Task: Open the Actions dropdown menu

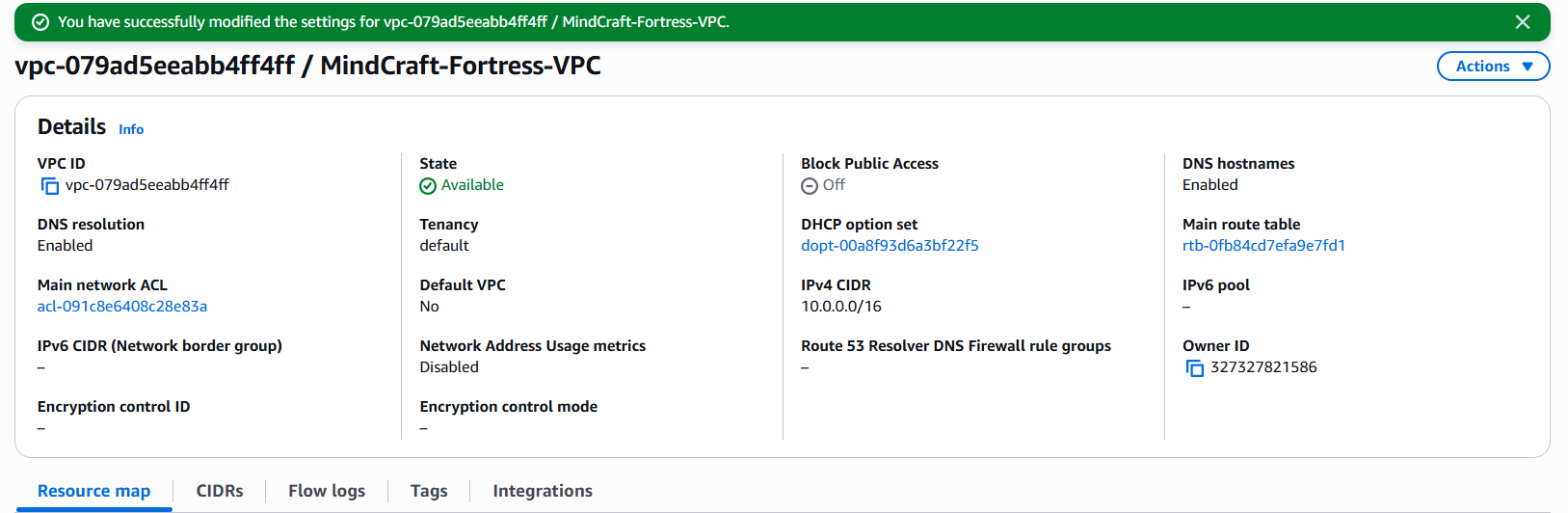Action: pyautogui.click(x=1493, y=67)
